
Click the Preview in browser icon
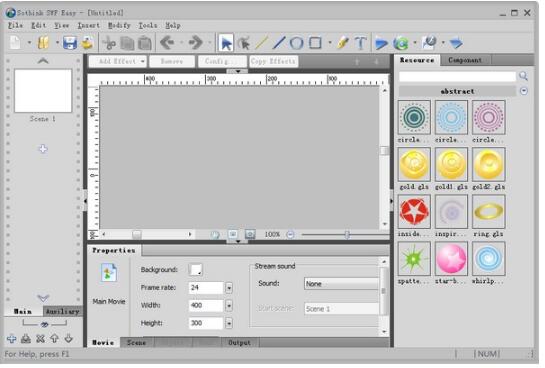coord(401,43)
